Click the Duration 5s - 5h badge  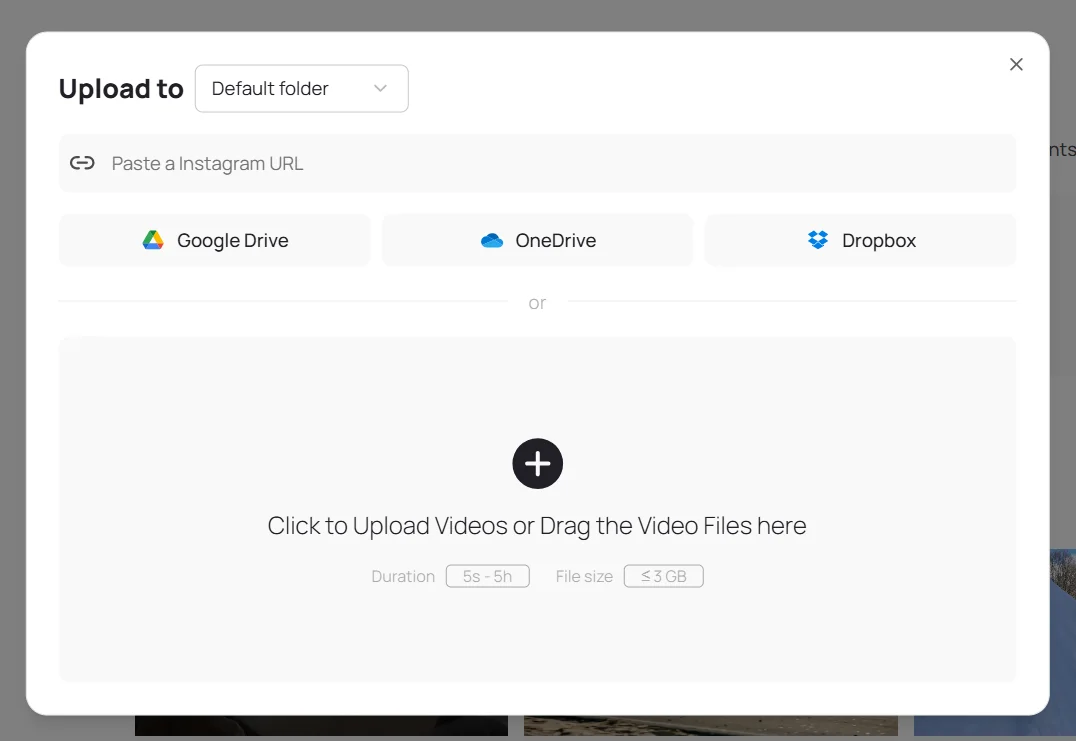(x=487, y=576)
